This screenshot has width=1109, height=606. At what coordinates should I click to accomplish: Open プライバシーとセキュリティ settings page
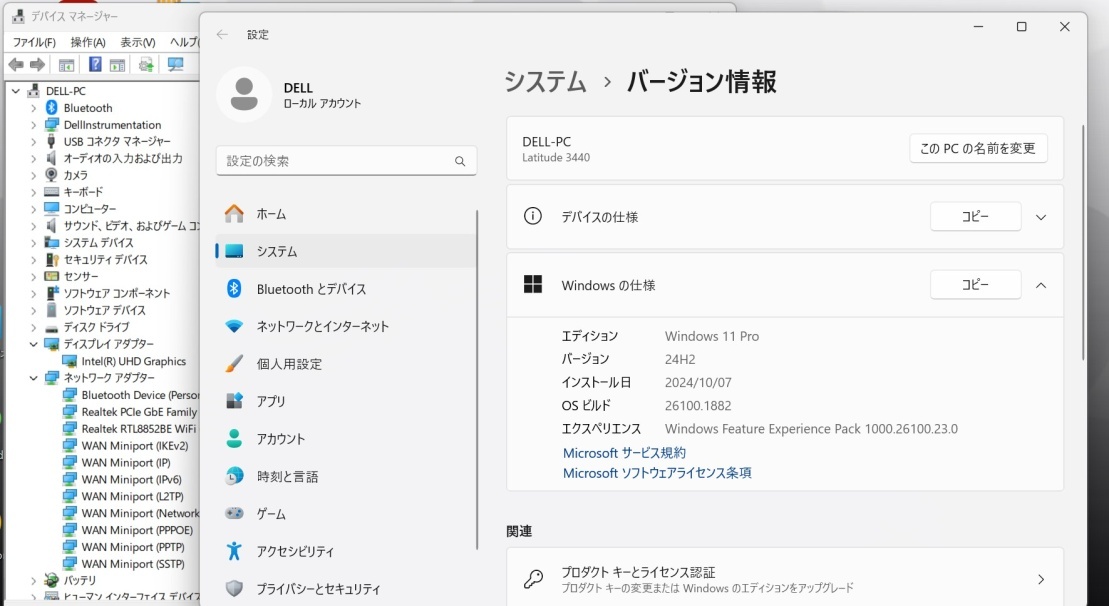(x=346, y=589)
